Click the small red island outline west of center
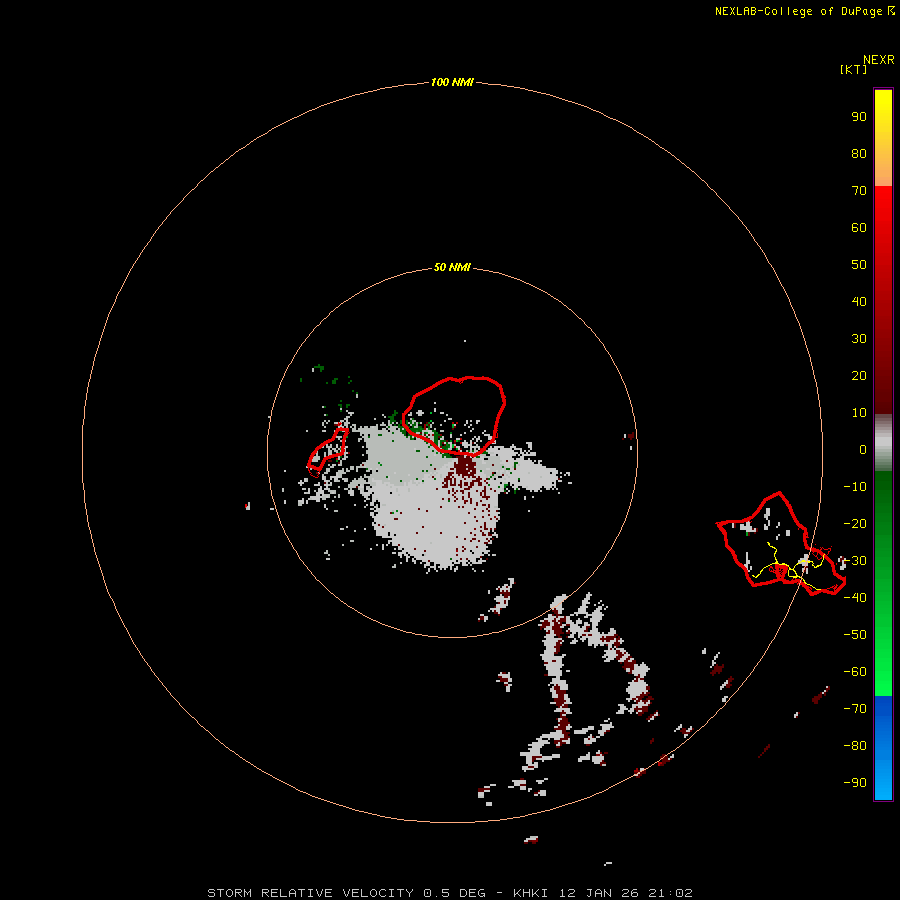The width and height of the screenshot is (900, 900). 328,451
